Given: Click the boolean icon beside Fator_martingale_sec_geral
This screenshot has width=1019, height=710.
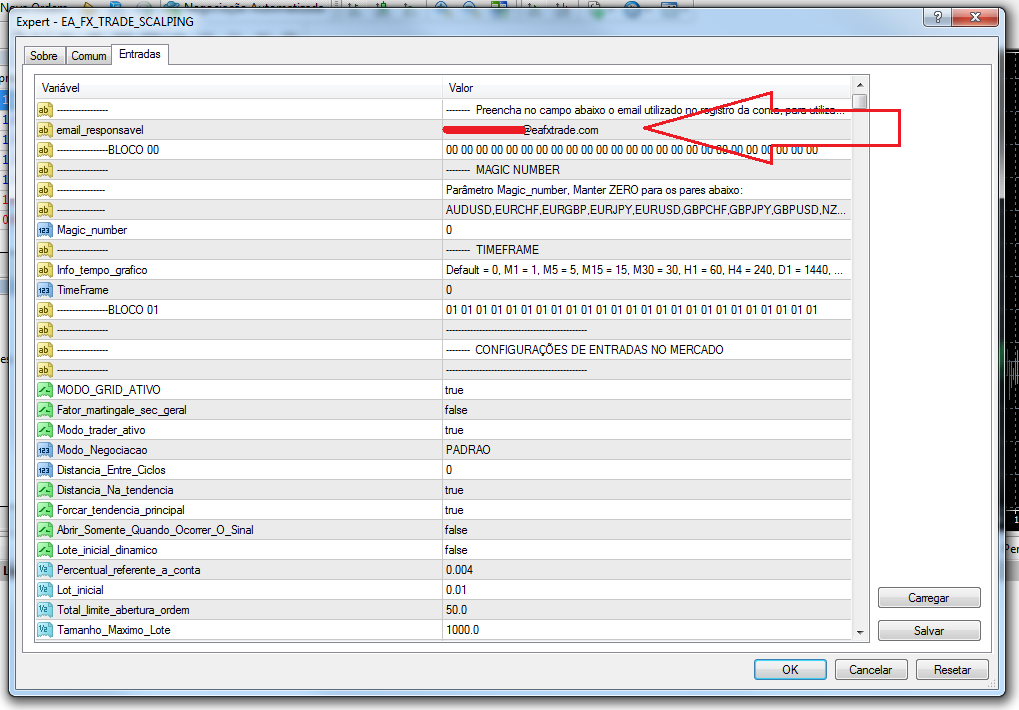Looking at the screenshot, I should (x=44, y=410).
